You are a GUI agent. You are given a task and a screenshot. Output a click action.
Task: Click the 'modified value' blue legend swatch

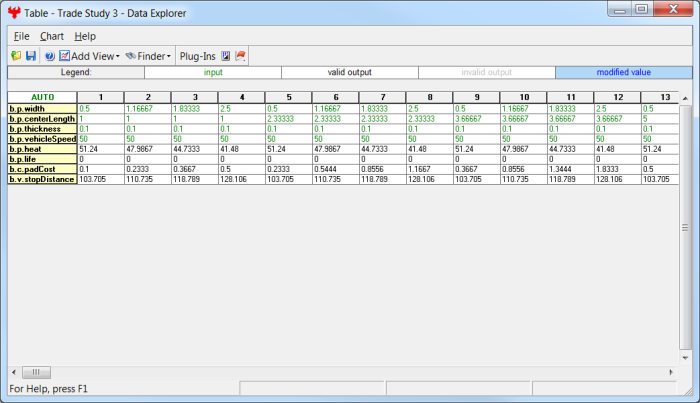pyautogui.click(x=622, y=72)
